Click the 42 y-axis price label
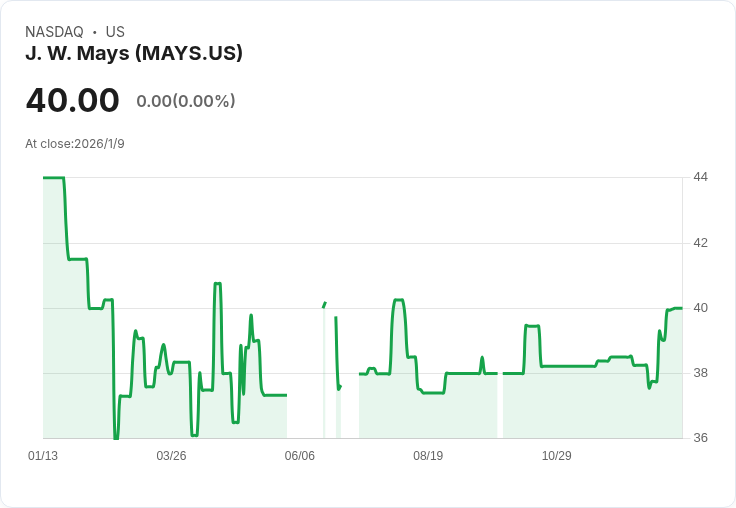Image resolution: width=736 pixels, height=508 pixels. pos(700,243)
